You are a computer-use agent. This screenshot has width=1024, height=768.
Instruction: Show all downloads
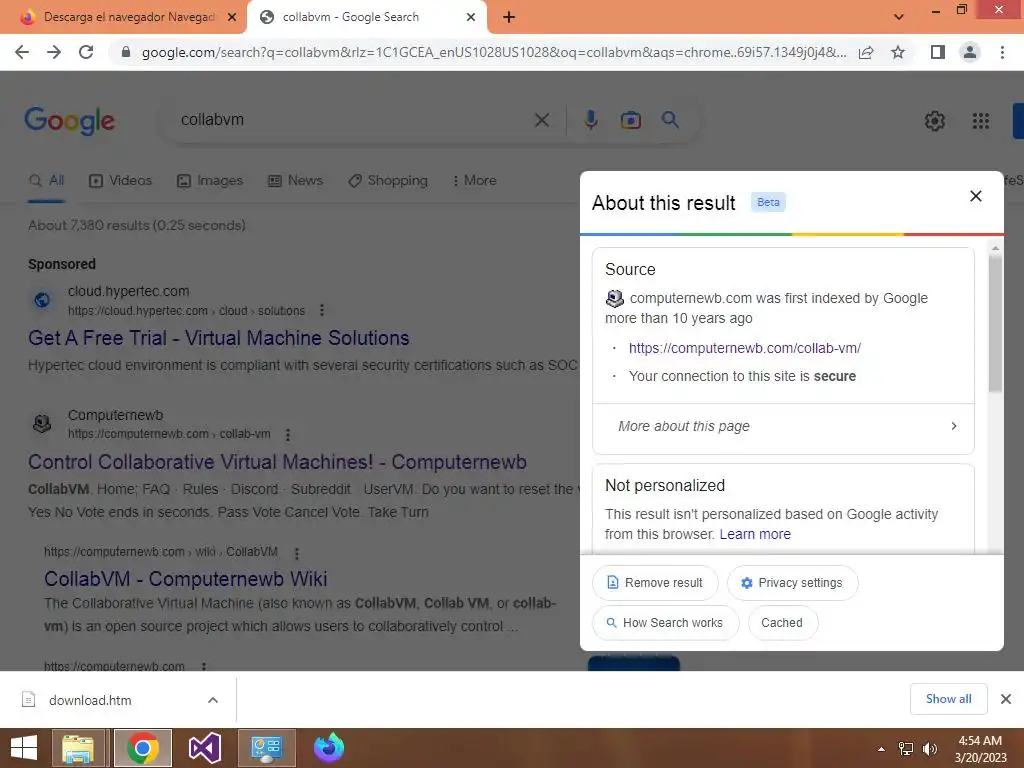pyautogui.click(x=948, y=699)
